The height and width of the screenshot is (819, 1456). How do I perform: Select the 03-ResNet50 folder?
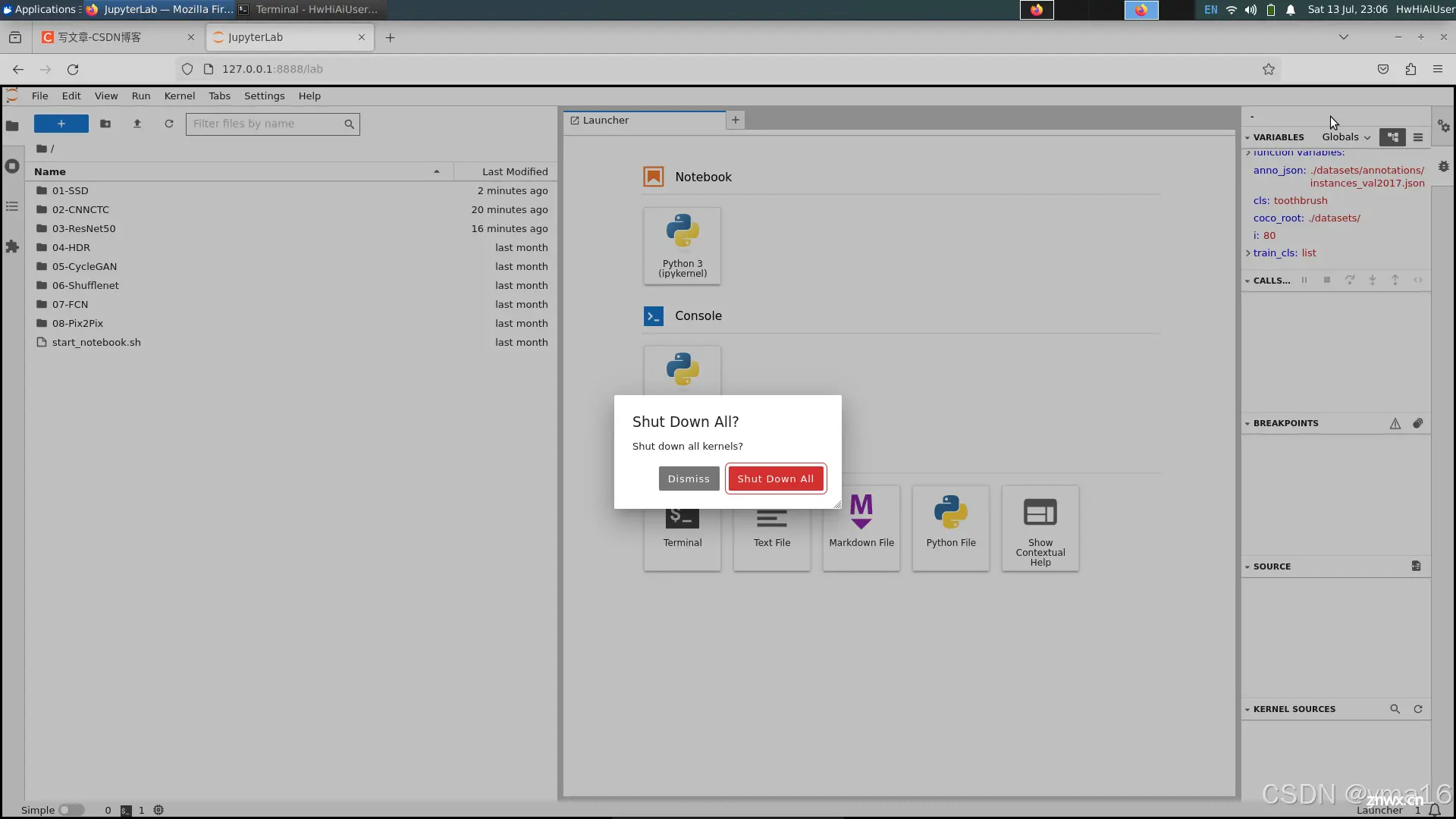(84, 228)
